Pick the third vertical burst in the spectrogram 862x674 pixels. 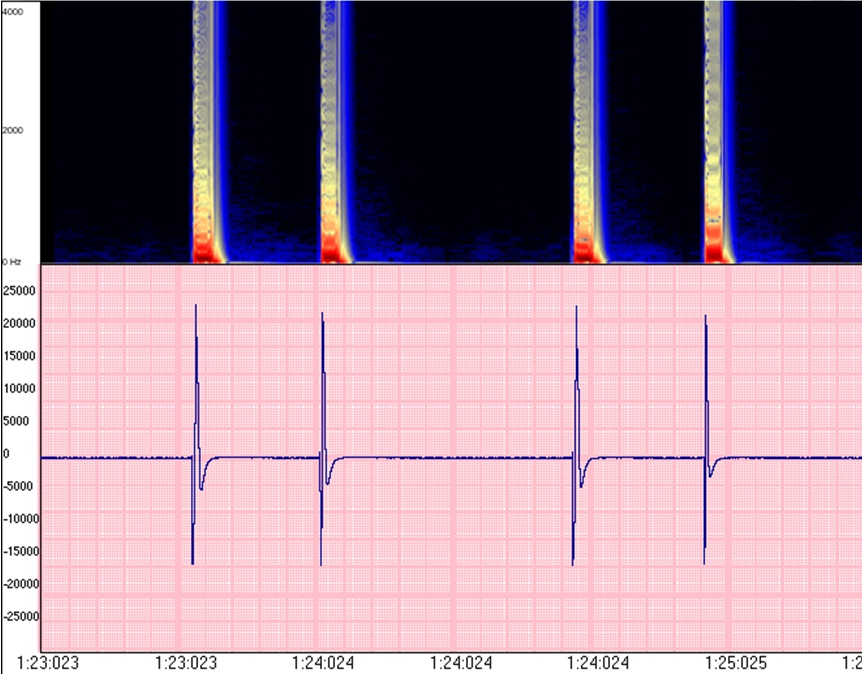click(586, 130)
